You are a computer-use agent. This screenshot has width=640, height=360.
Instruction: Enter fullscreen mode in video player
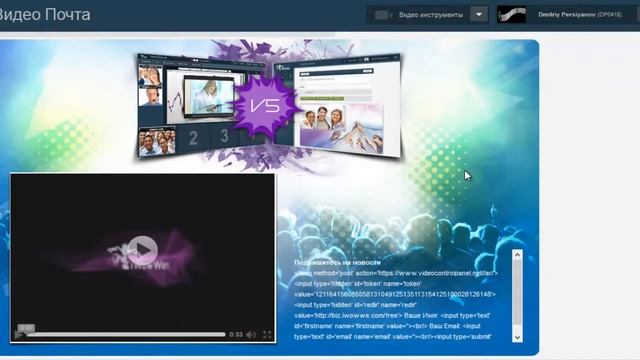coord(267,335)
